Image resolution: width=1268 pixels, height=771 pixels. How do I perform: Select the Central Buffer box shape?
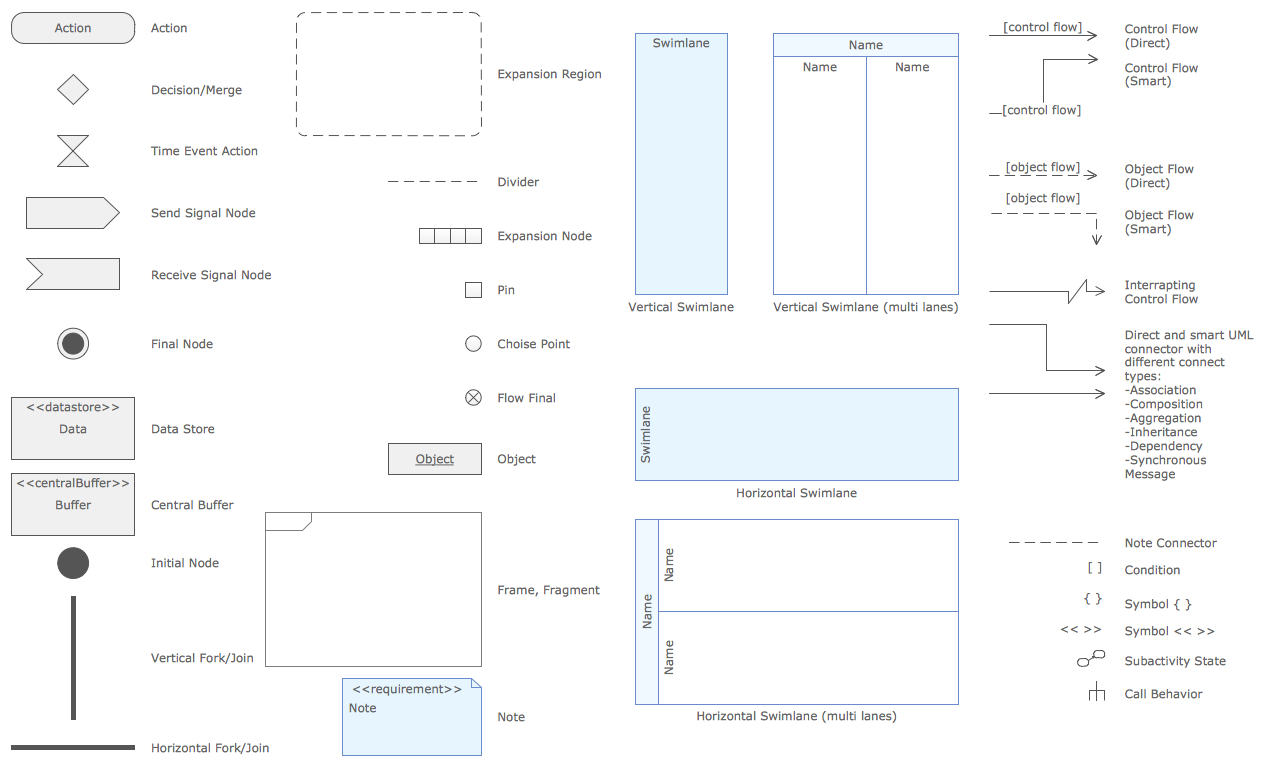pos(73,505)
